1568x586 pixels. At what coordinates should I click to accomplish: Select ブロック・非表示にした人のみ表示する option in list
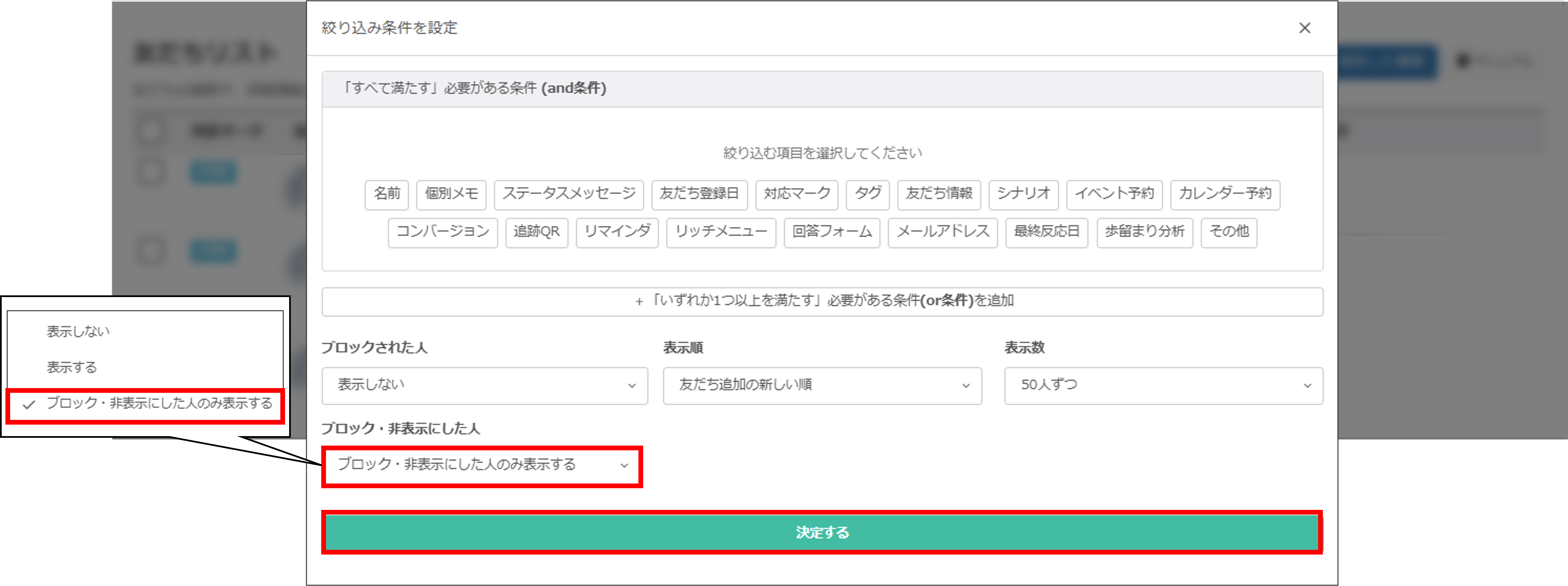tap(160, 404)
